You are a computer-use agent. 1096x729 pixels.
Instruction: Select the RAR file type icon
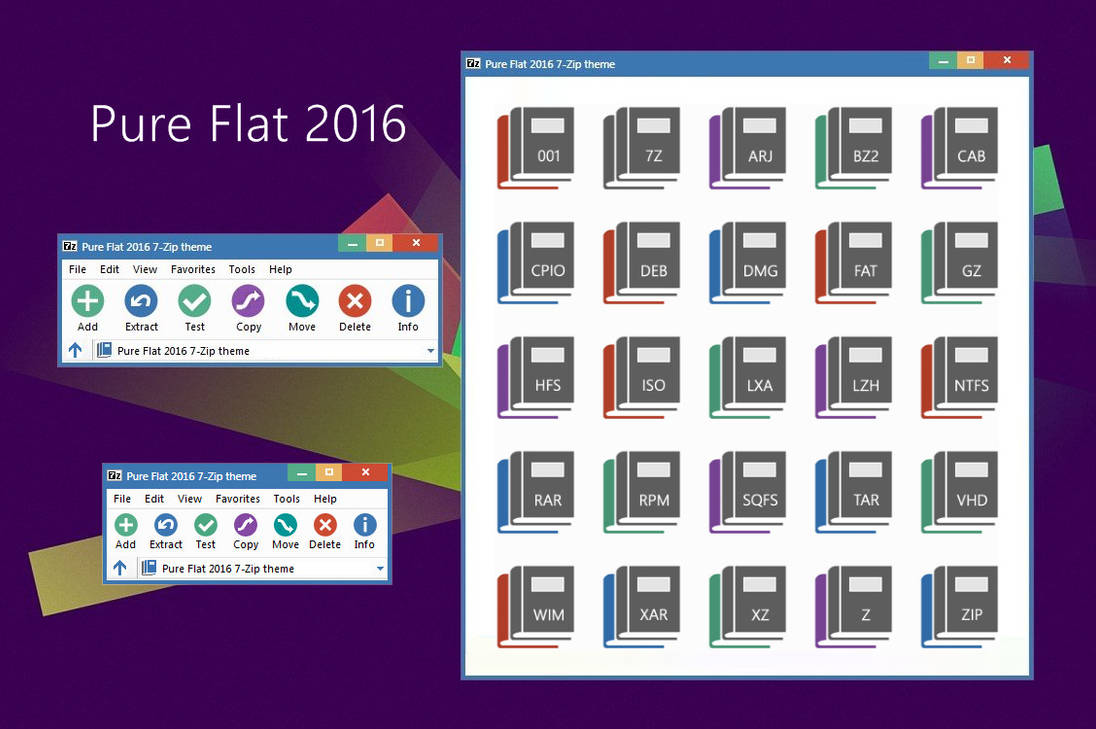point(535,489)
